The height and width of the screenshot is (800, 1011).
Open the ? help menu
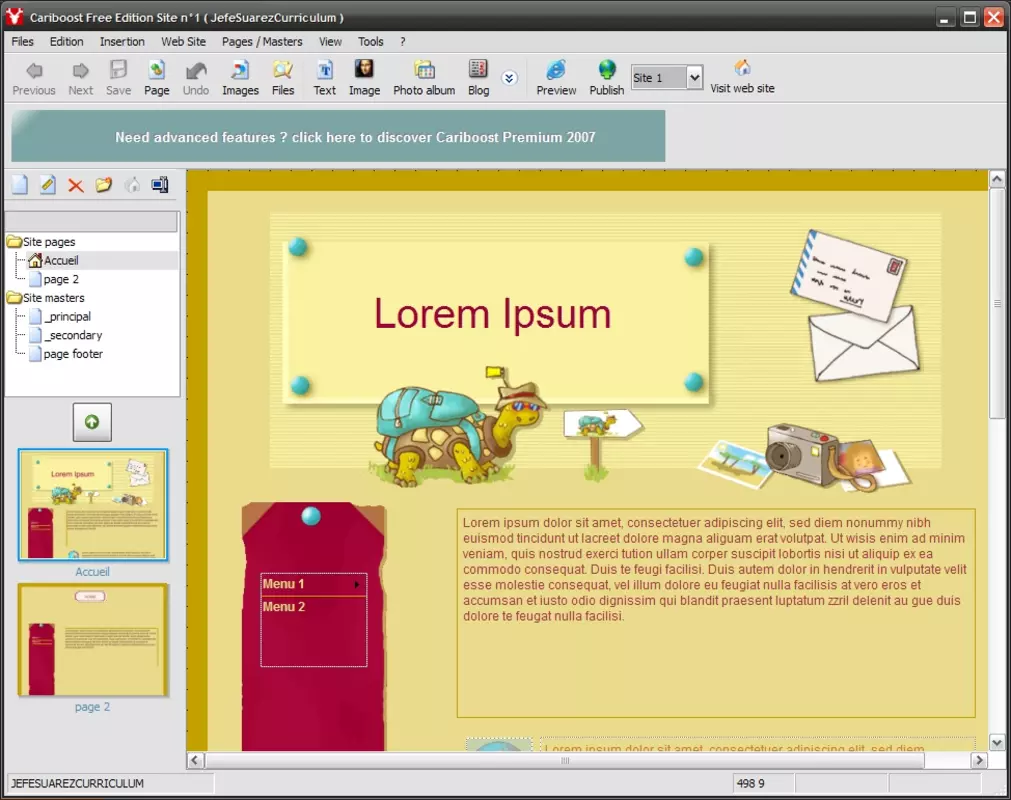click(402, 41)
